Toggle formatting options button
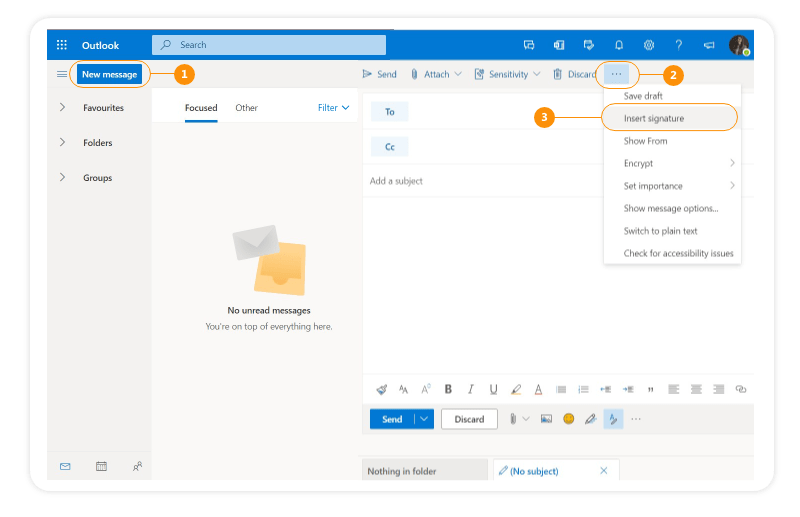800x517 pixels. (x=613, y=419)
